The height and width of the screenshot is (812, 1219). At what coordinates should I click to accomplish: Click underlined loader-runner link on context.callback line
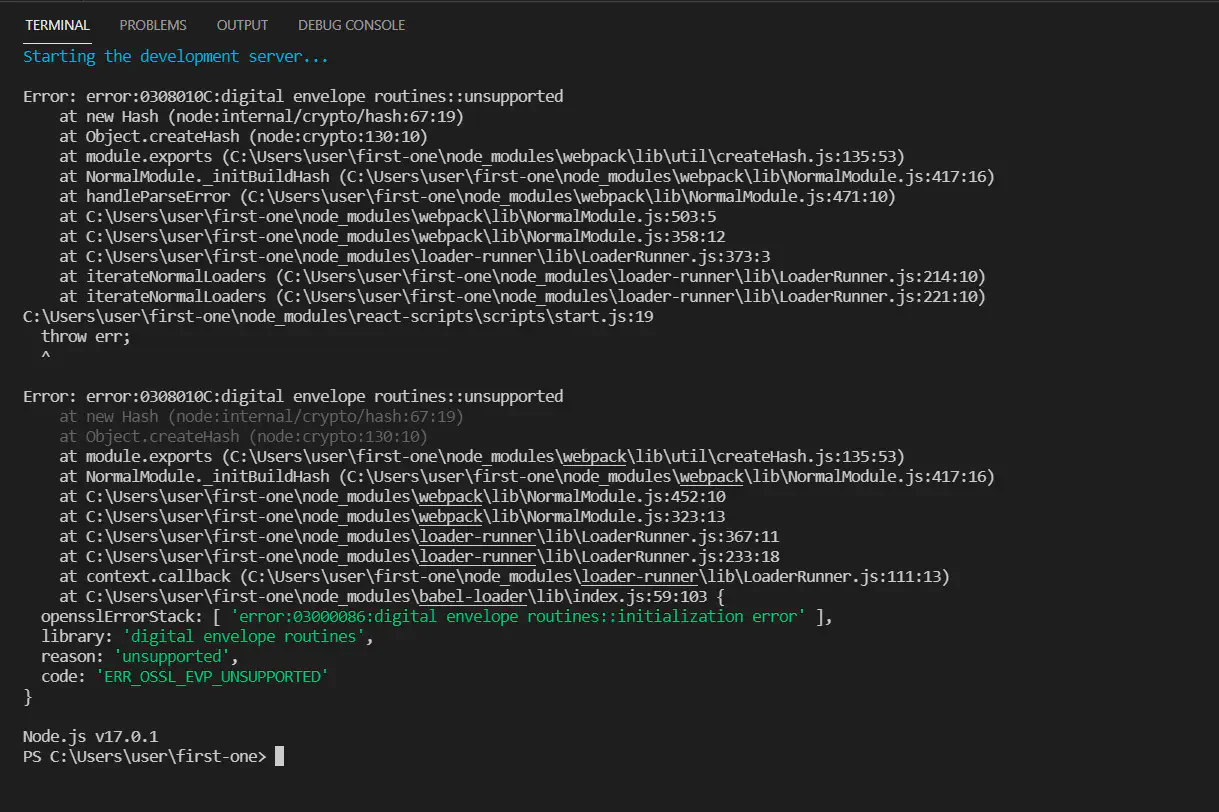pos(629,577)
